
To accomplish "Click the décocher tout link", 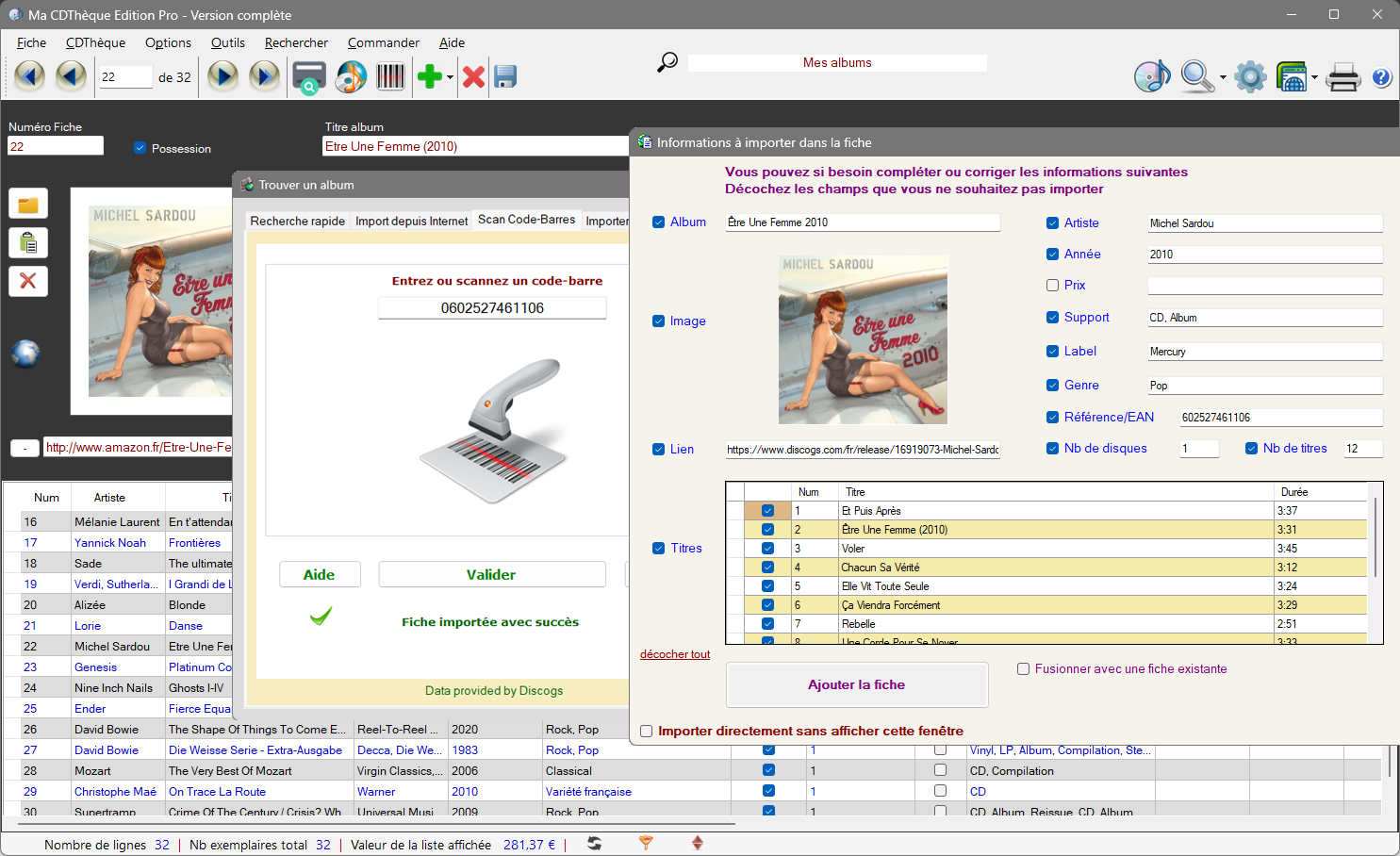I will coord(675,653).
